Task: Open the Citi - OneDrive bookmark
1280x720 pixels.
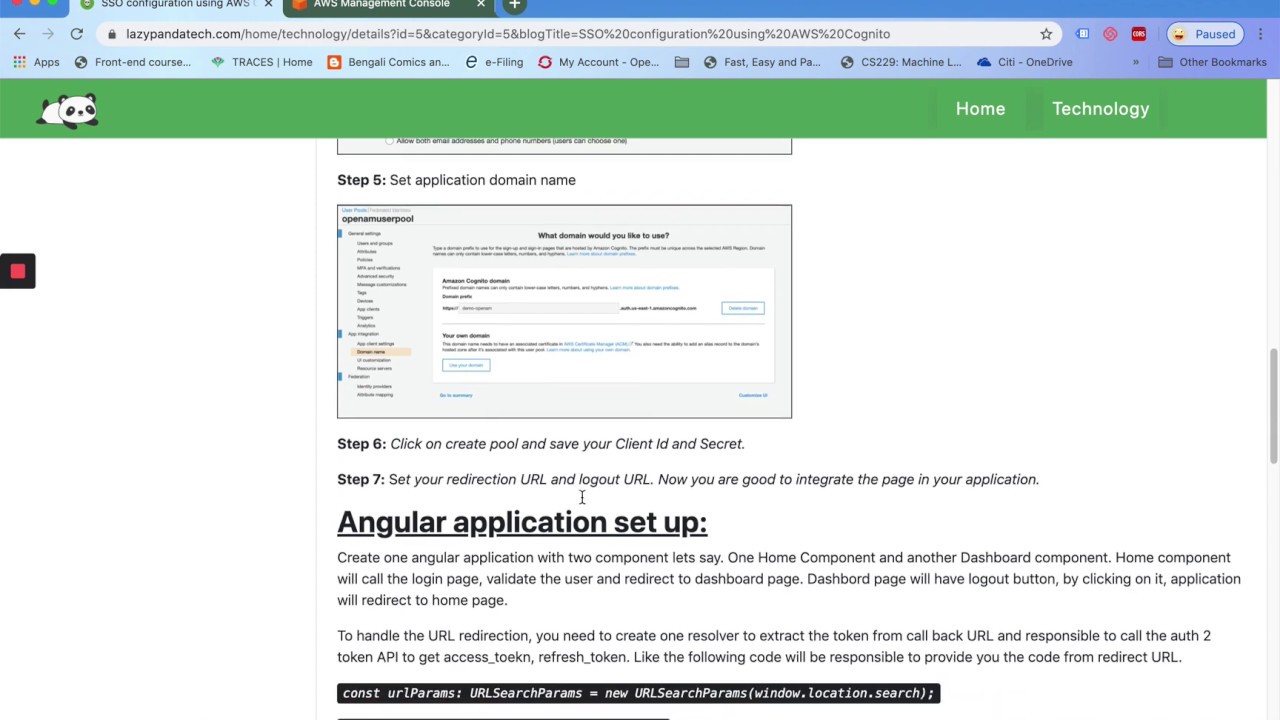Action: [x=1025, y=62]
